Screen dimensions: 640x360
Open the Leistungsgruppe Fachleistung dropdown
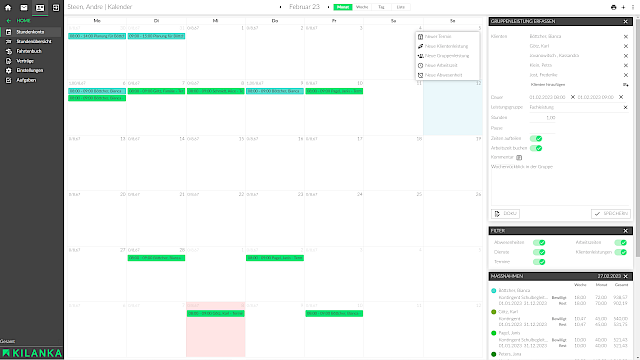pyautogui.click(x=575, y=107)
